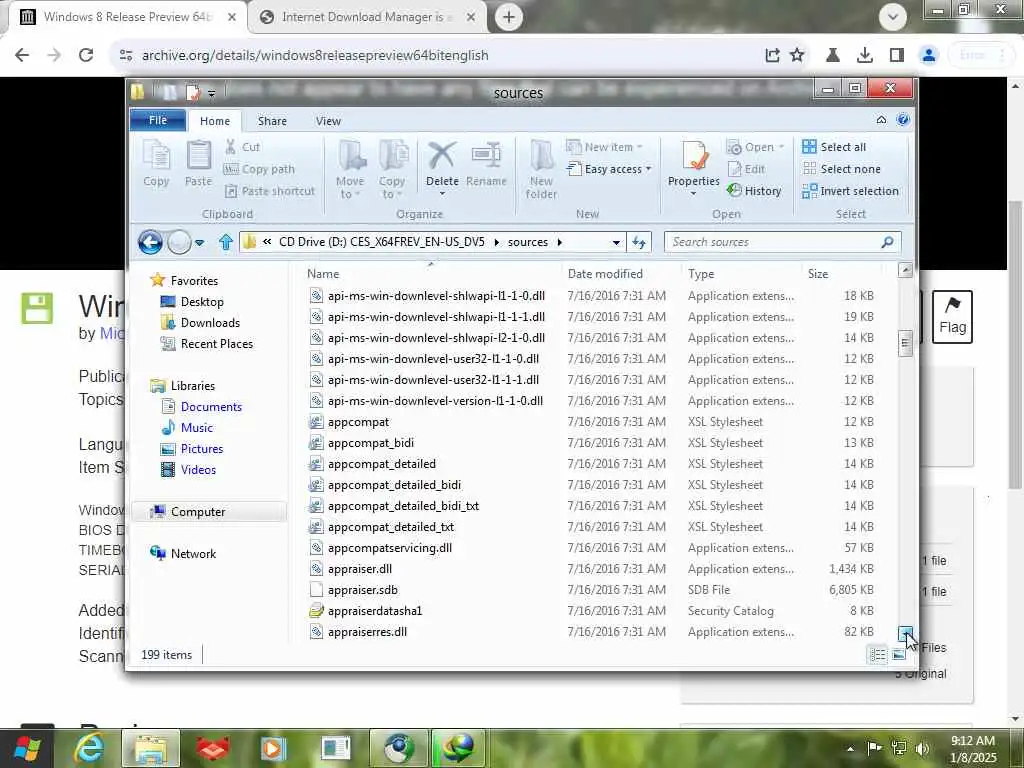Image resolution: width=1024 pixels, height=768 pixels.
Task: Collapse the ribbon with the up chevron
Action: 881,120
